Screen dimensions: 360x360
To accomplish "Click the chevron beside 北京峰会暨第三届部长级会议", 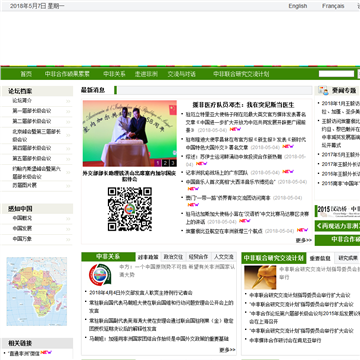I will [x=68, y=136].
